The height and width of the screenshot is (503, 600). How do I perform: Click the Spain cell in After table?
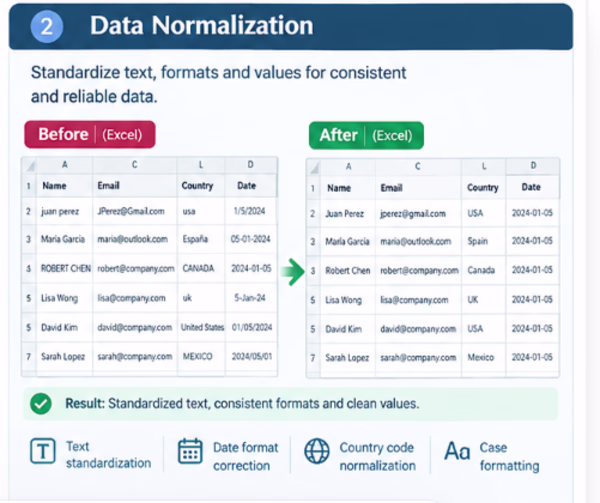tap(484, 241)
